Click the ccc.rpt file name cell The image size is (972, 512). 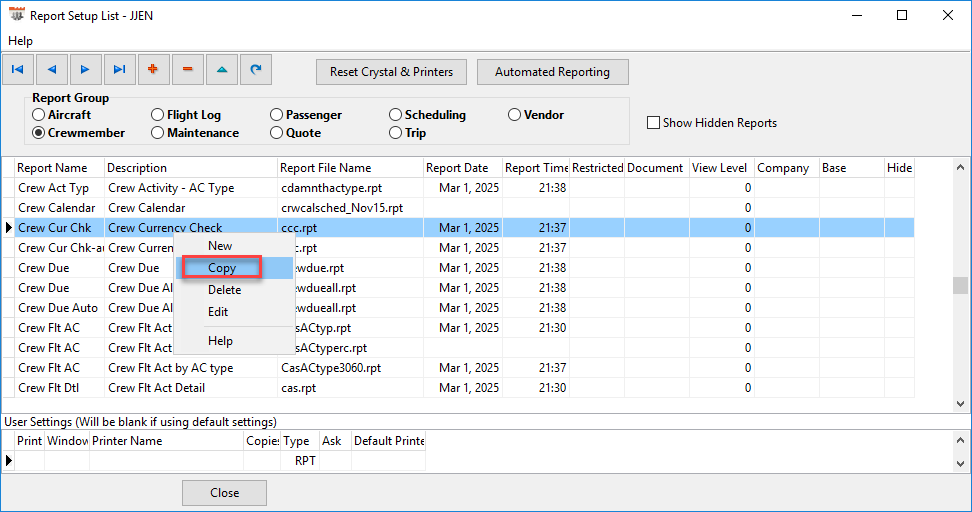coord(350,227)
